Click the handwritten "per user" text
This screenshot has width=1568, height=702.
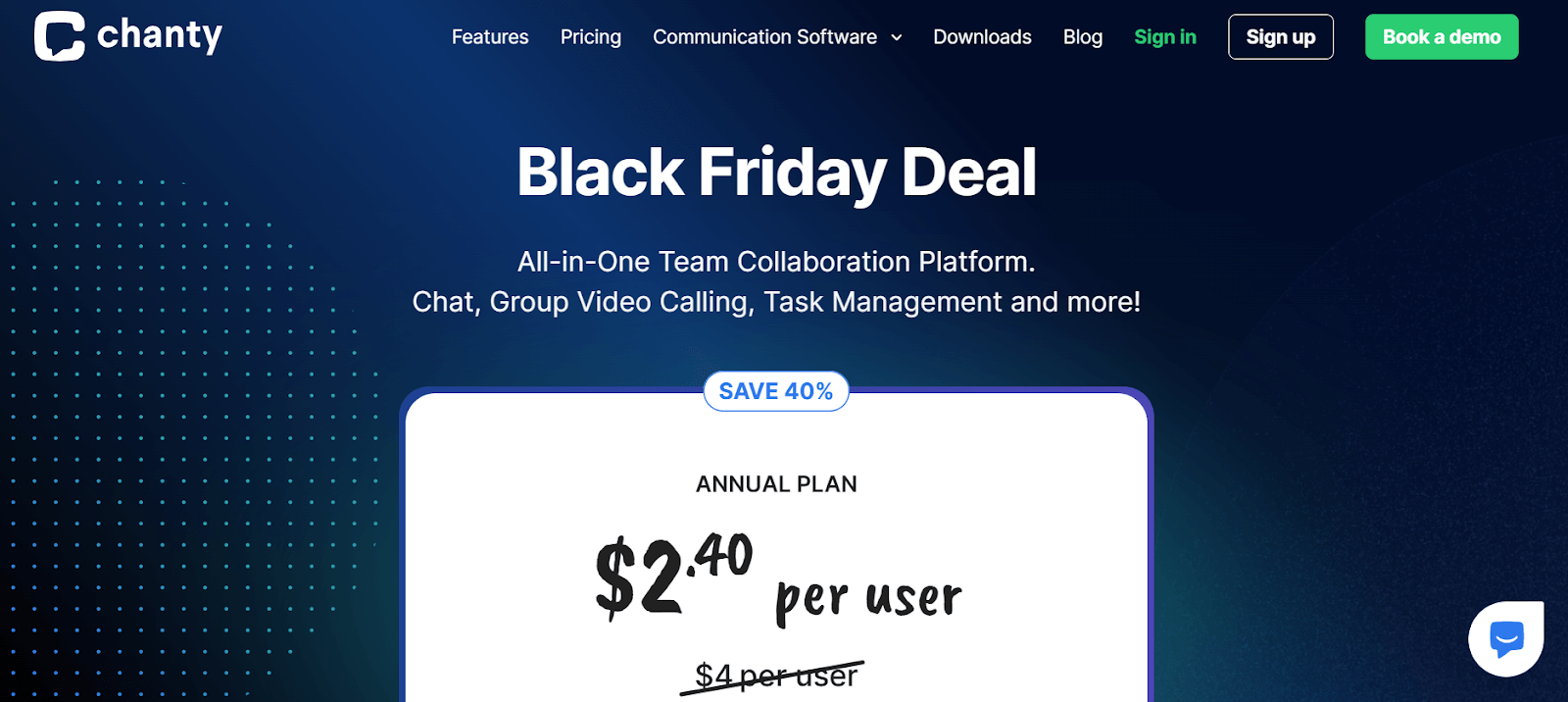point(868,598)
